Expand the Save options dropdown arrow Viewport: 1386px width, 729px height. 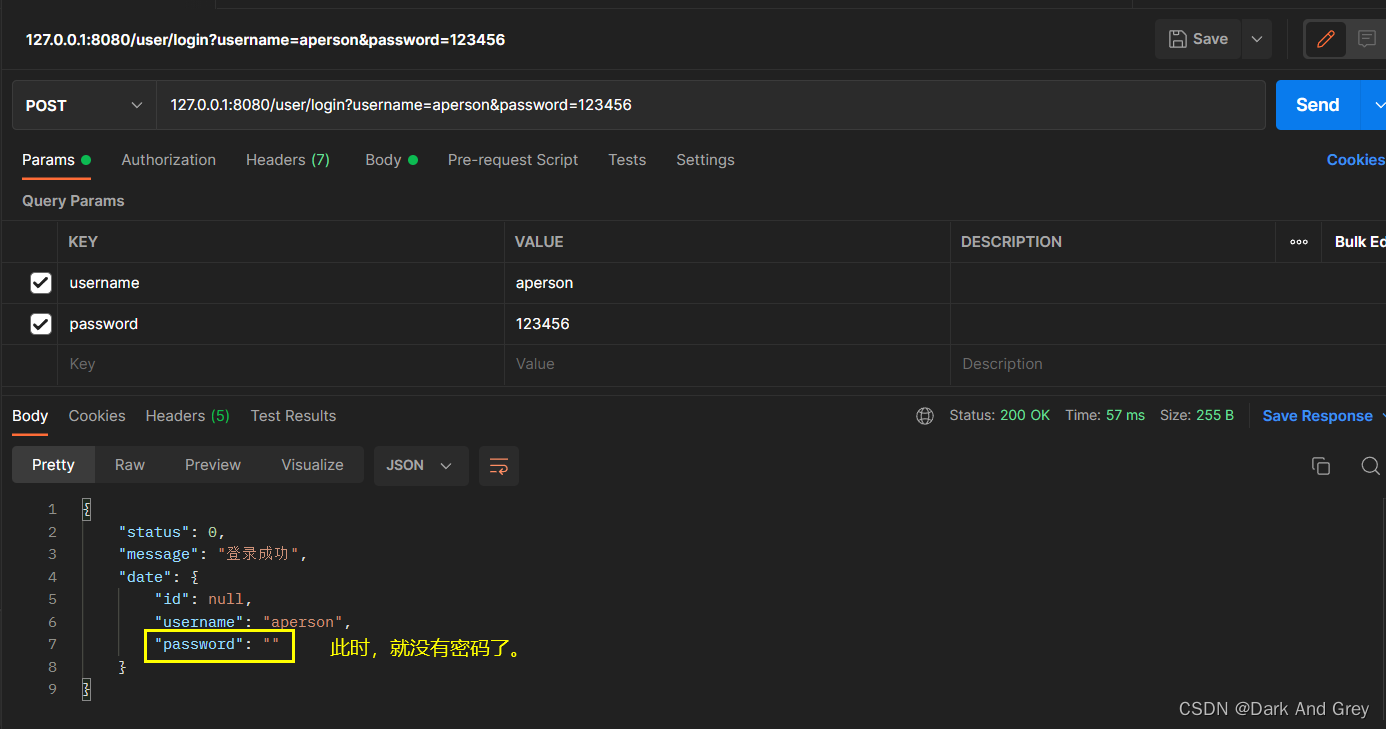click(x=1257, y=39)
